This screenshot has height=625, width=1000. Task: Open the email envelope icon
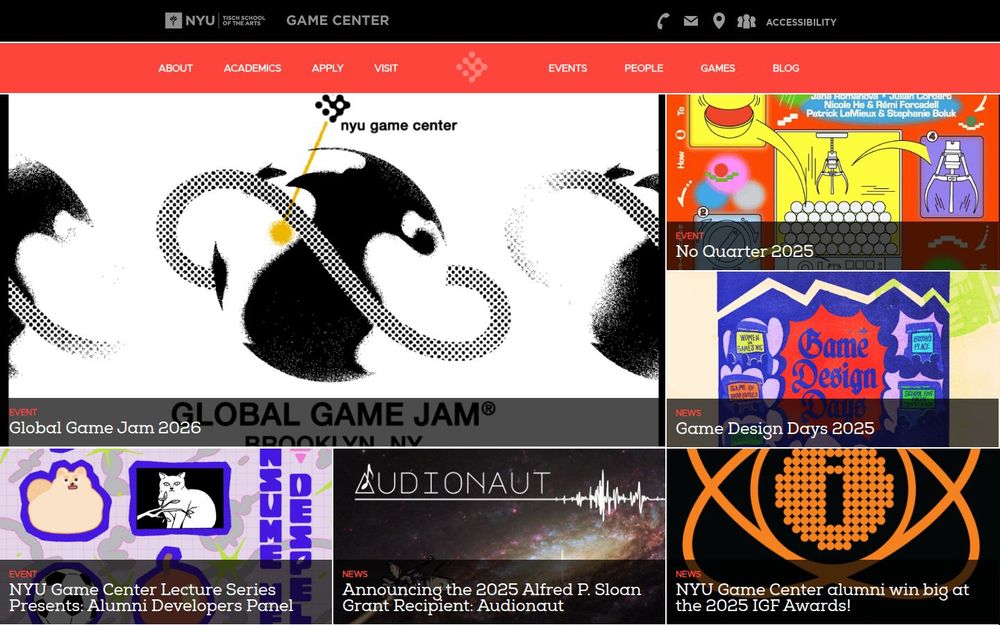(x=691, y=21)
